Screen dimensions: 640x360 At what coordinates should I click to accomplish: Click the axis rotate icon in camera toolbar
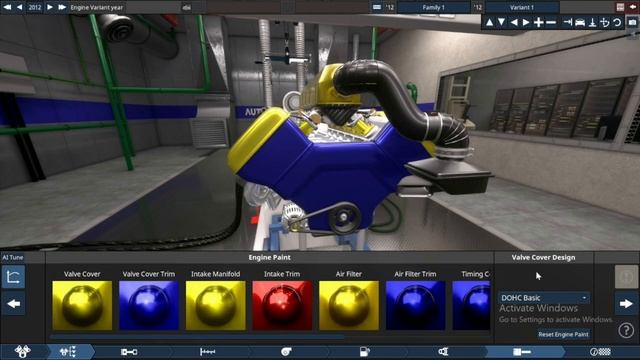click(x=604, y=22)
